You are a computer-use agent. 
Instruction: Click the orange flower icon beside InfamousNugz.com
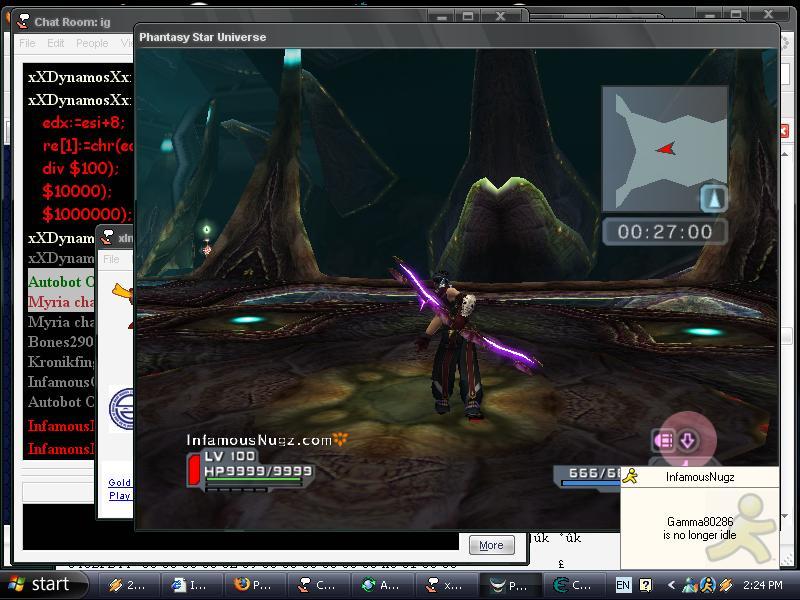pyautogui.click(x=340, y=438)
